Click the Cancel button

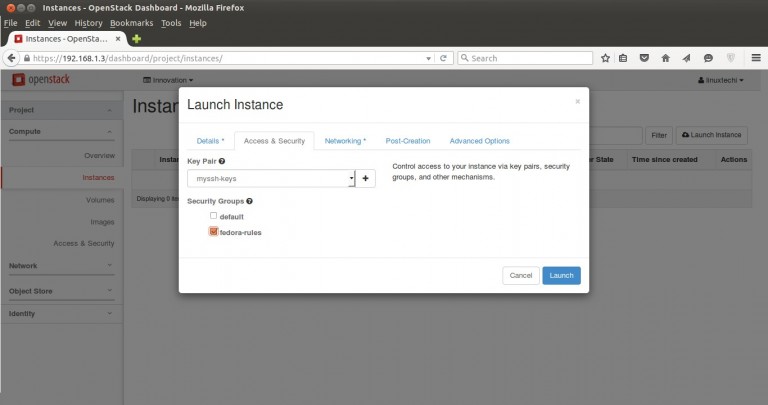[x=520, y=275]
